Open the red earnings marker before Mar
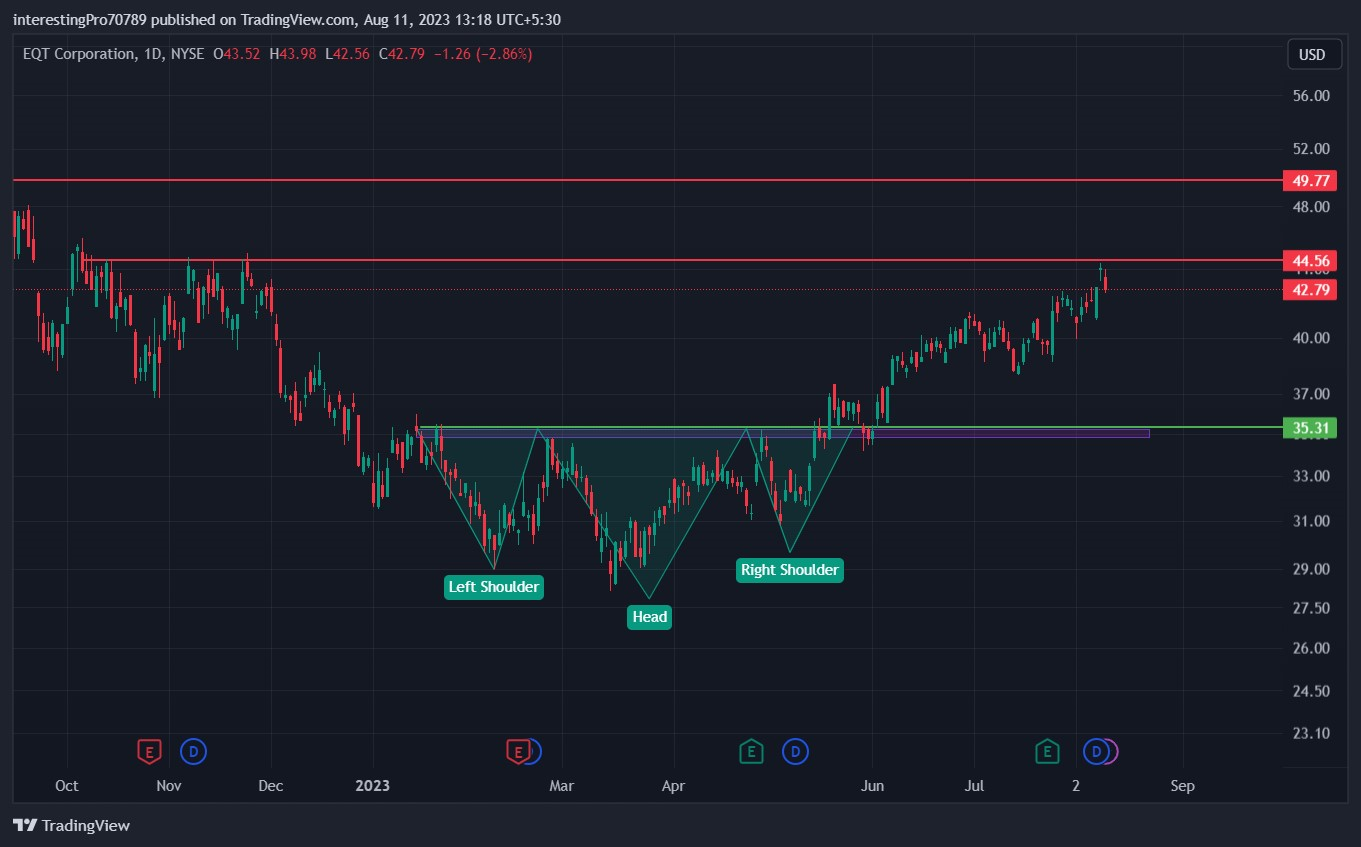Screen dimensions: 1361x847 518,751
